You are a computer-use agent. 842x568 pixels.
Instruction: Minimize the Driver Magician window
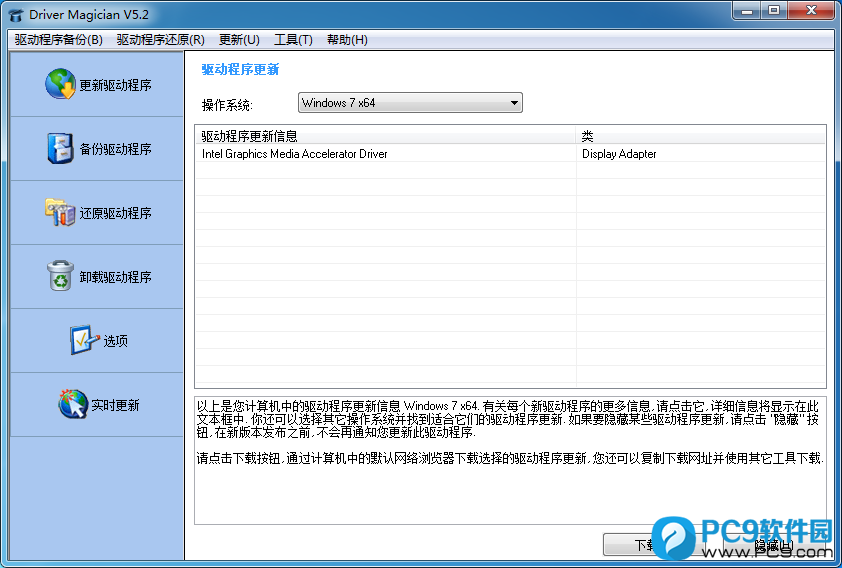point(746,10)
